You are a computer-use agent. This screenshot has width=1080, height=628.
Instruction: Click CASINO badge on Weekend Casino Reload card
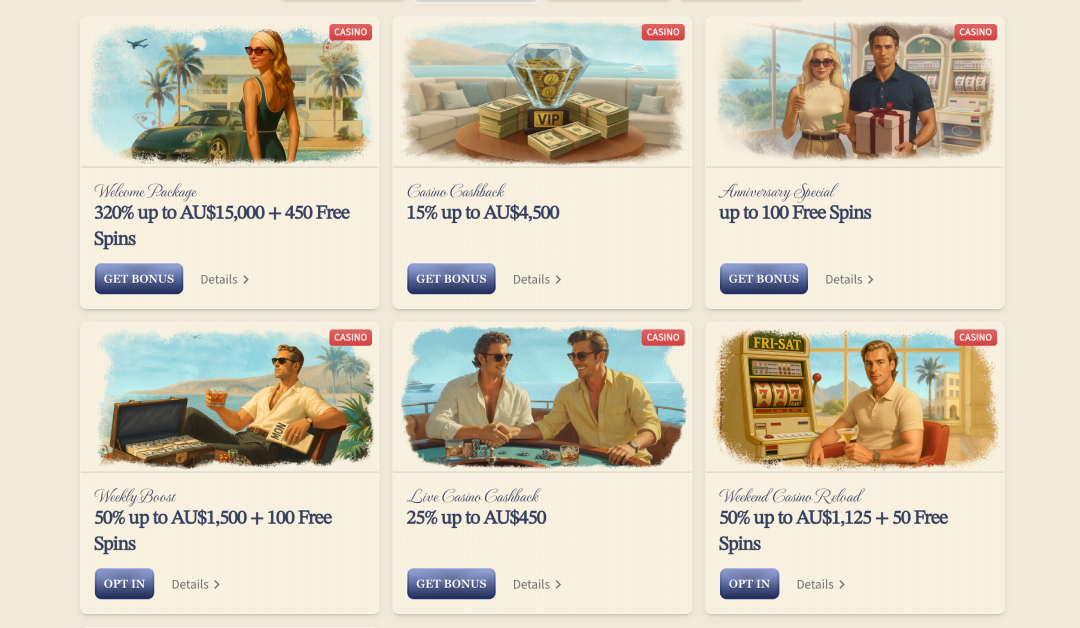(975, 337)
